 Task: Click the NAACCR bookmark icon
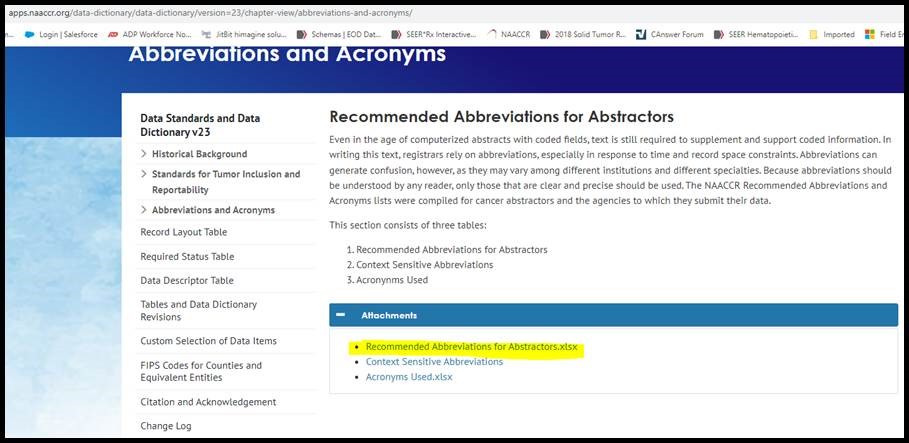[x=492, y=35]
